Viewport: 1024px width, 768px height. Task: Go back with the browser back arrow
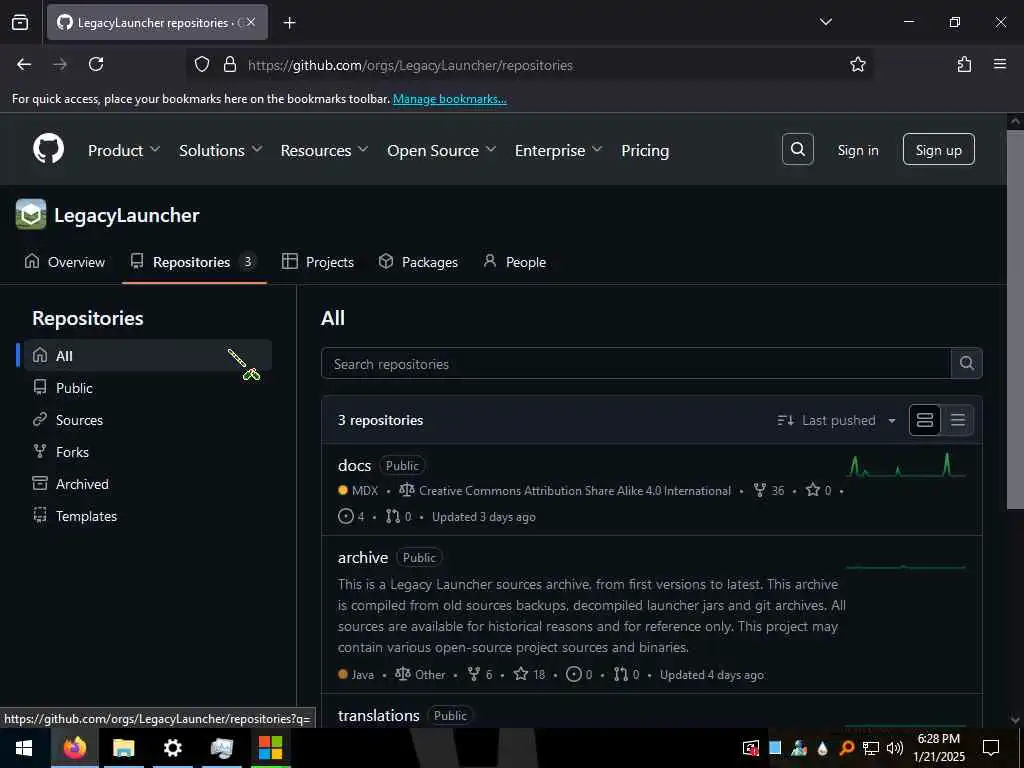coord(24,64)
